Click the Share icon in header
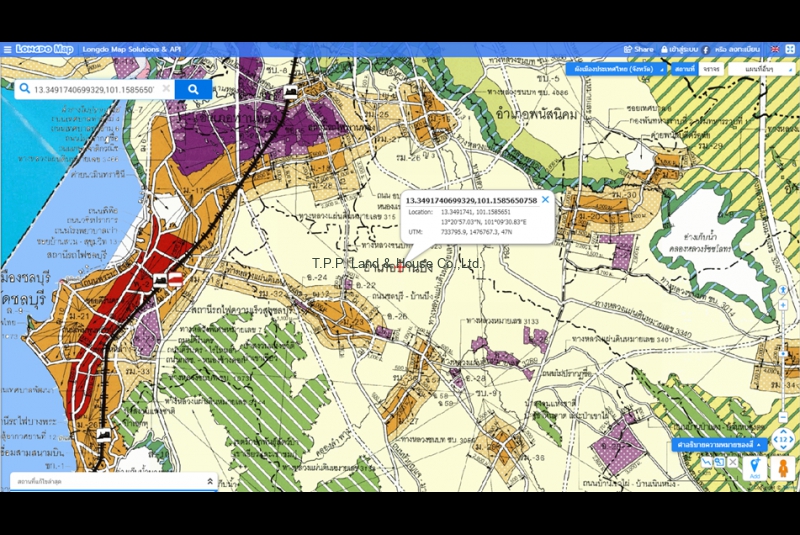 pos(639,49)
